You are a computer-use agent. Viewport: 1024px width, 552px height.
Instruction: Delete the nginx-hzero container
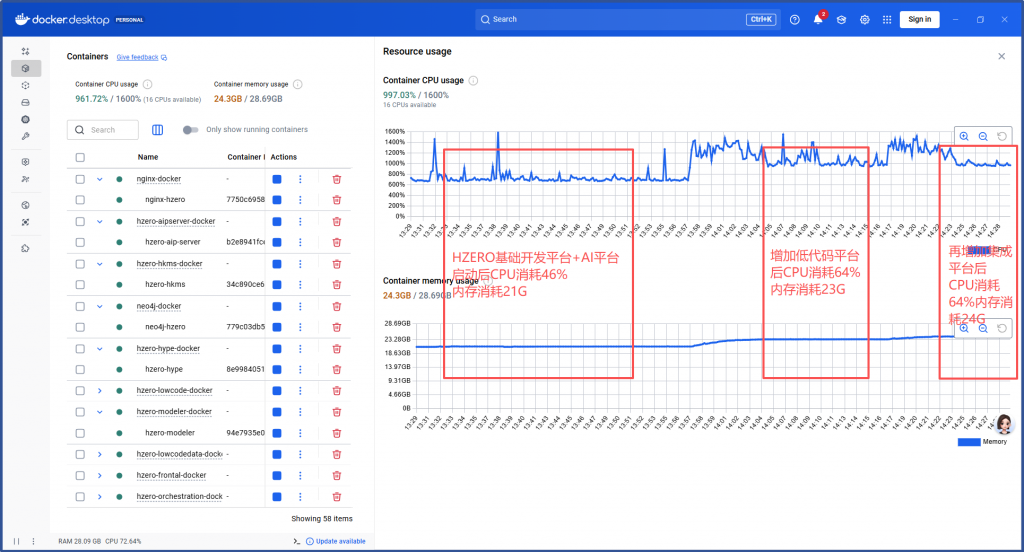[x=337, y=200]
